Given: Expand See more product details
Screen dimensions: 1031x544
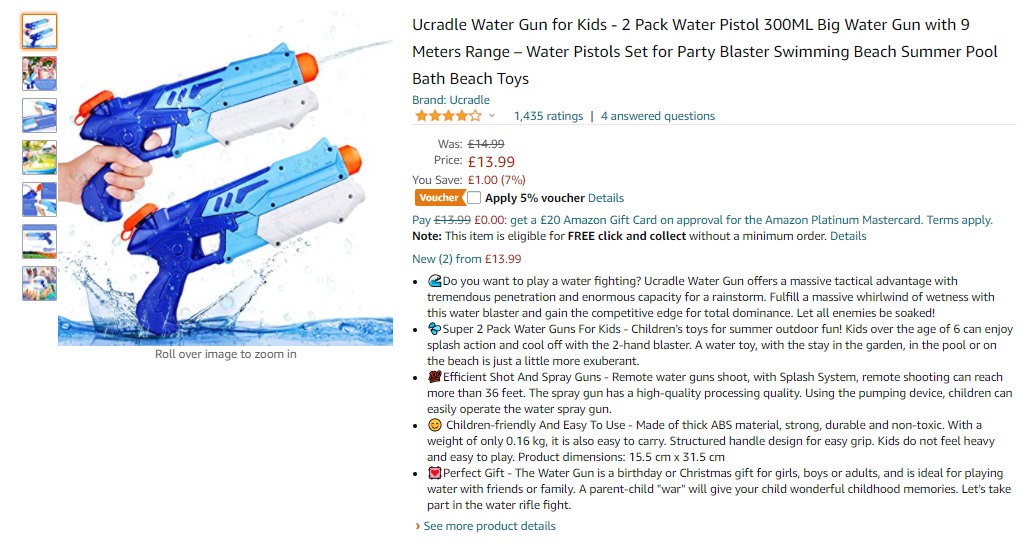Looking at the screenshot, I should [489, 526].
